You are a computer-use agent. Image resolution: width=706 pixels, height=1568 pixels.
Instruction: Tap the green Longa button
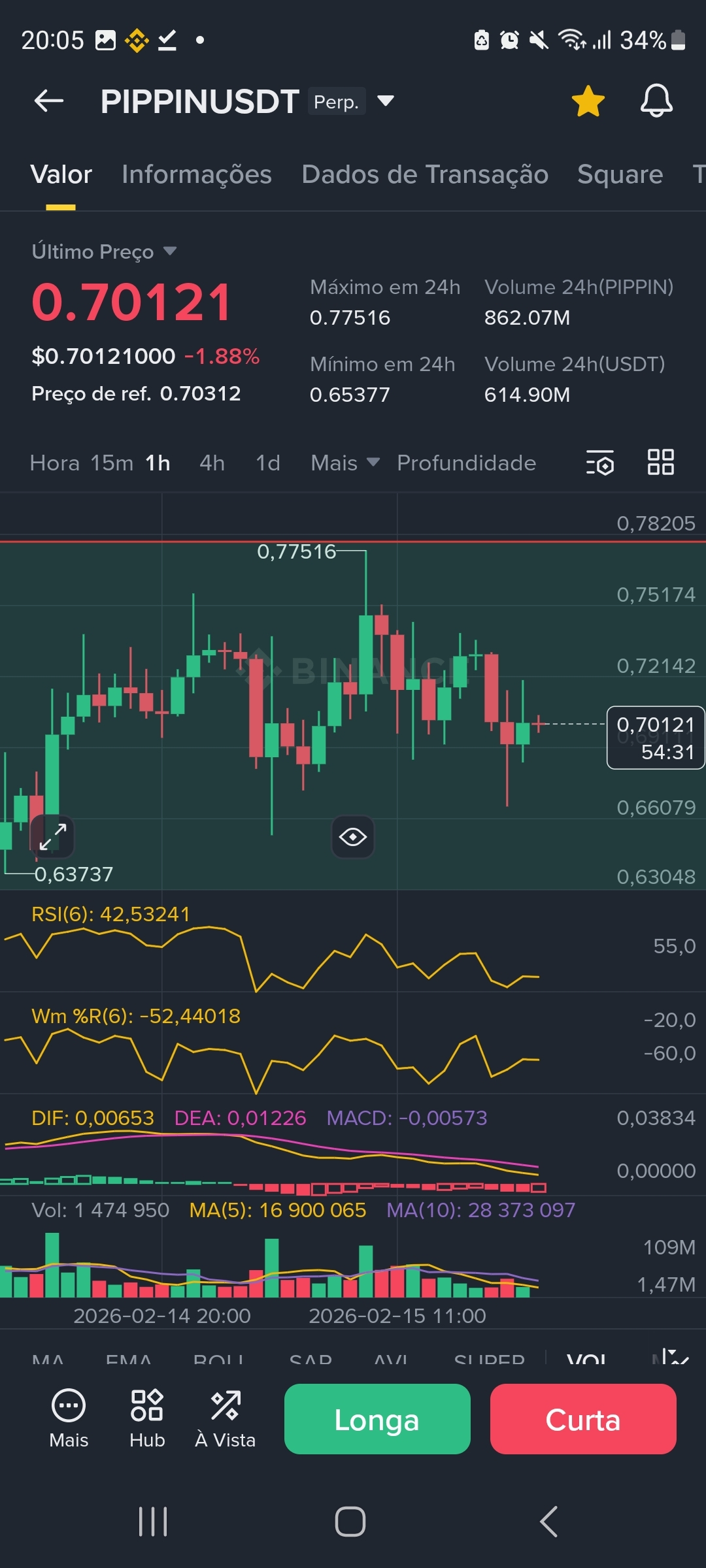(377, 1419)
